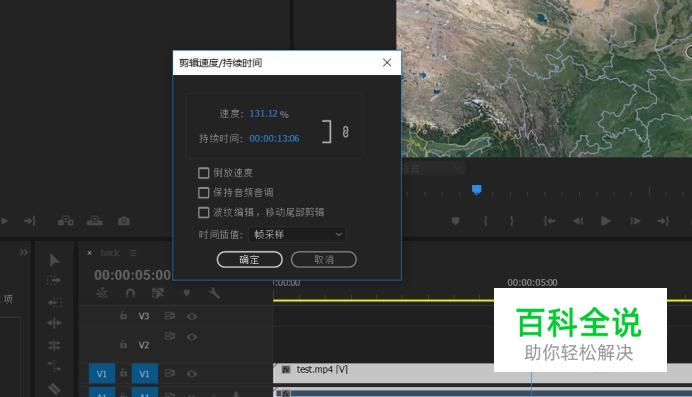Toggle V1 track output eye
The image size is (692, 397).
click(x=192, y=374)
